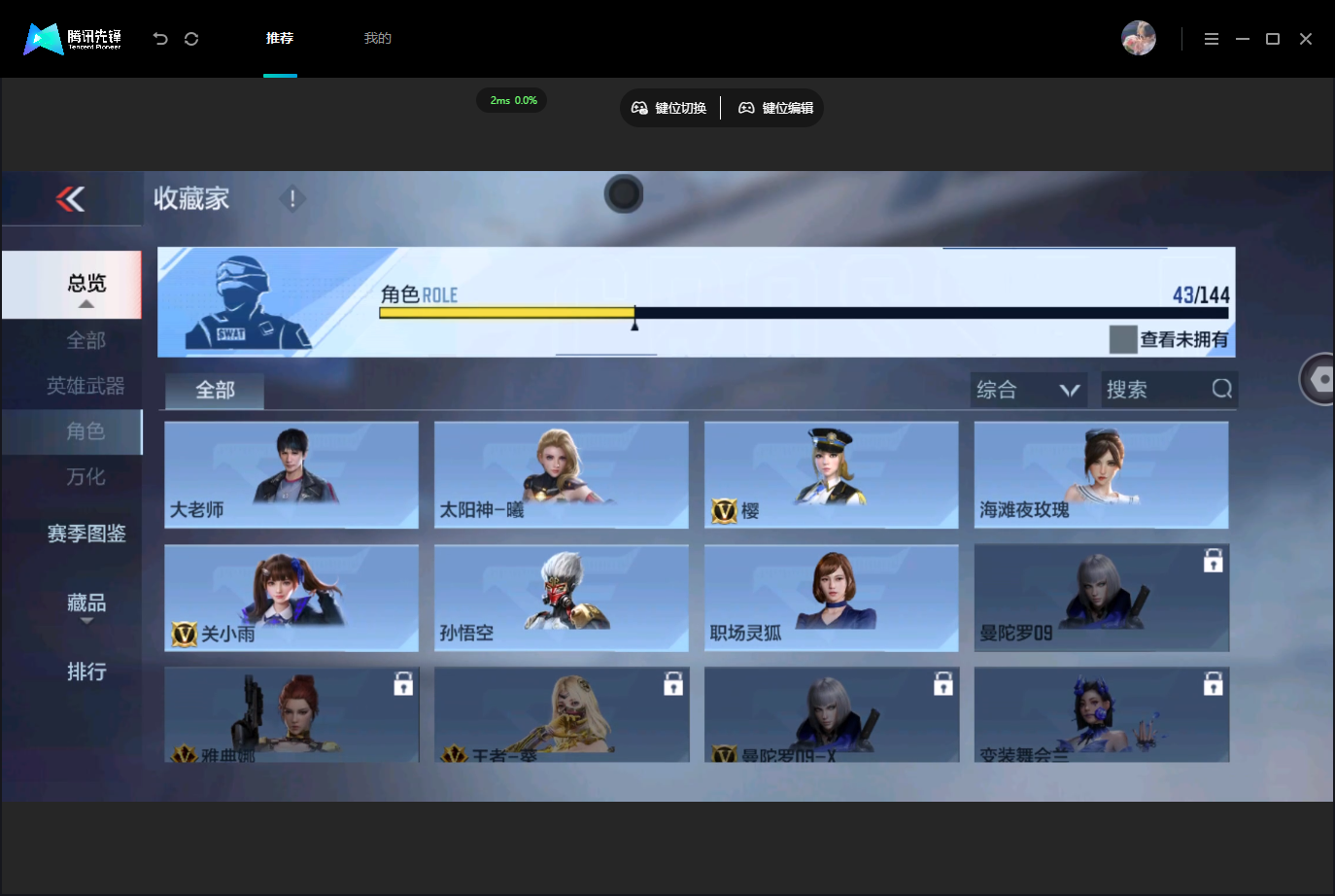1335x896 pixels.
Task: Open the user avatar profile
Action: pos(1138,38)
